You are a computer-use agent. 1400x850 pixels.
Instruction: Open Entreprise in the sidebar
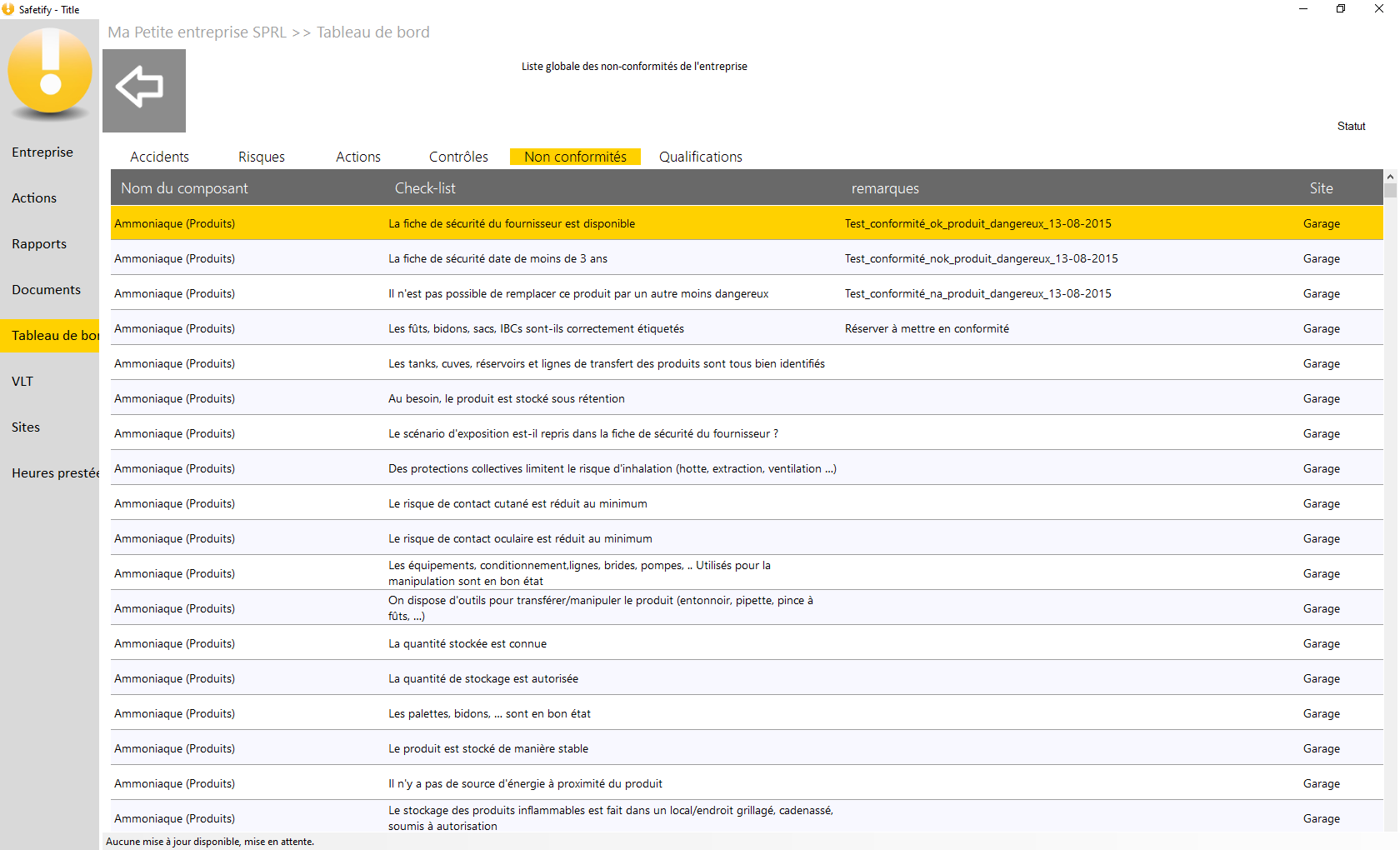(42, 152)
